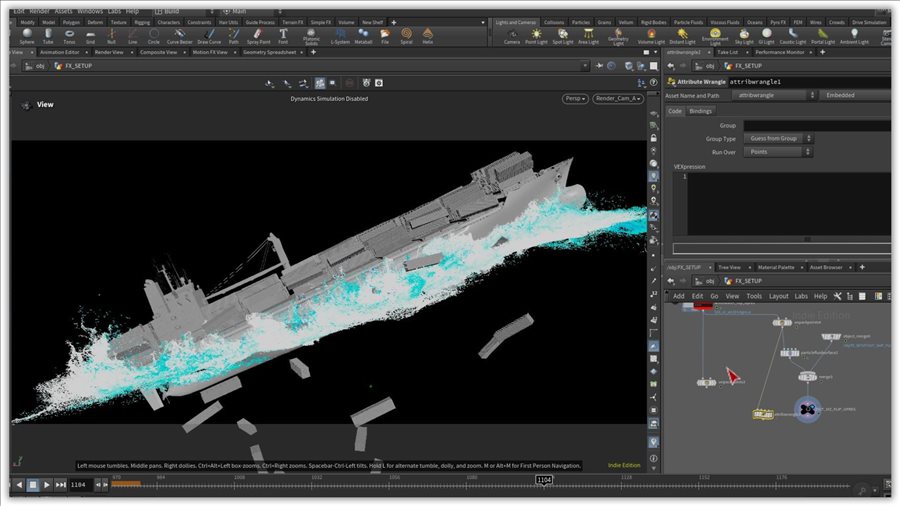Create an L-System from the shelf
The height and width of the screenshot is (506, 900).
tap(340, 35)
